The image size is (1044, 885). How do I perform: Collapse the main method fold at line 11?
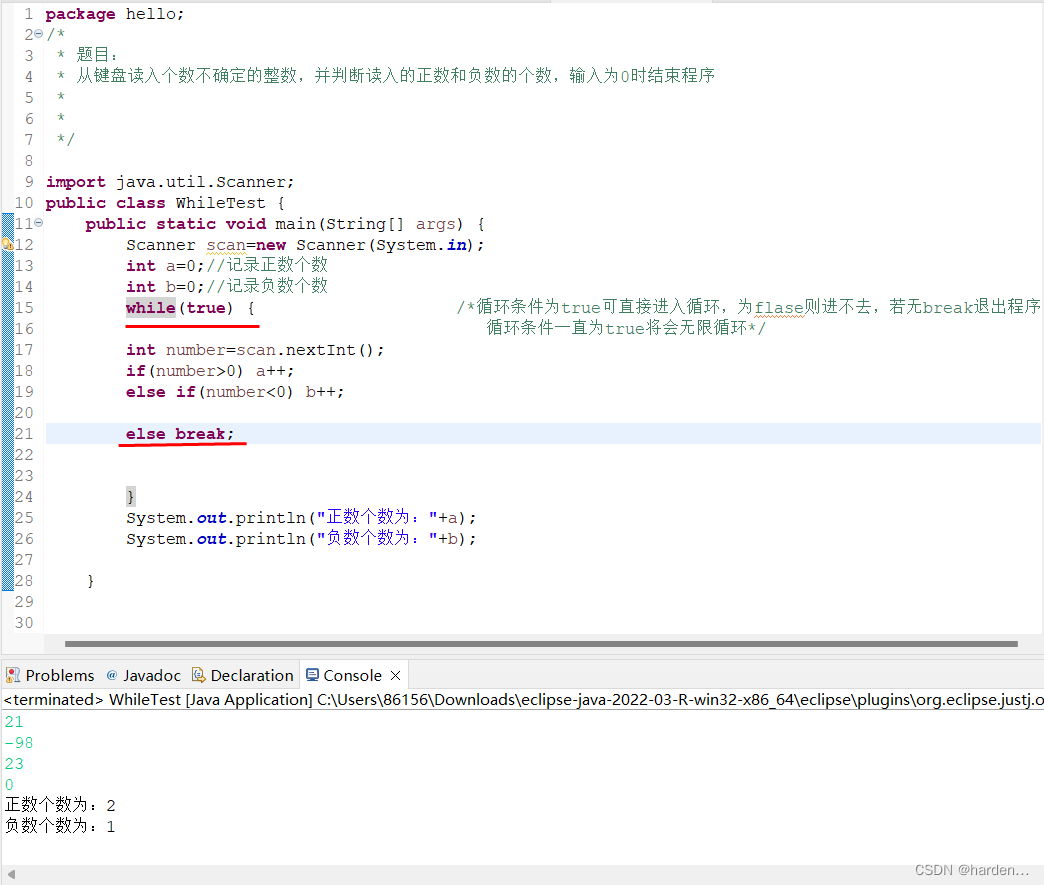click(x=38, y=222)
